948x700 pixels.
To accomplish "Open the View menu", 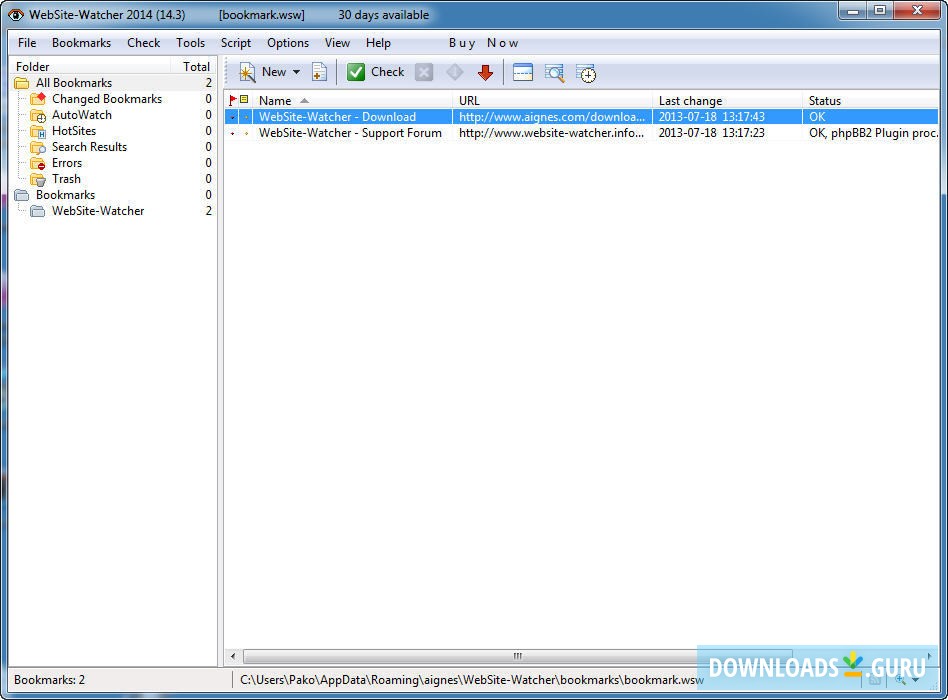I will pos(337,43).
